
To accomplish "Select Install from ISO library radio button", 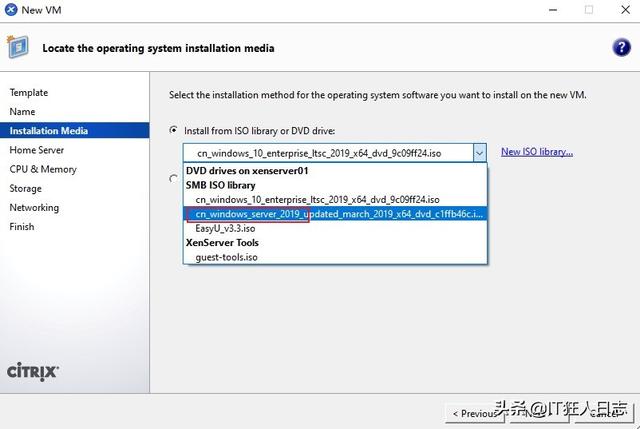I will [173, 130].
